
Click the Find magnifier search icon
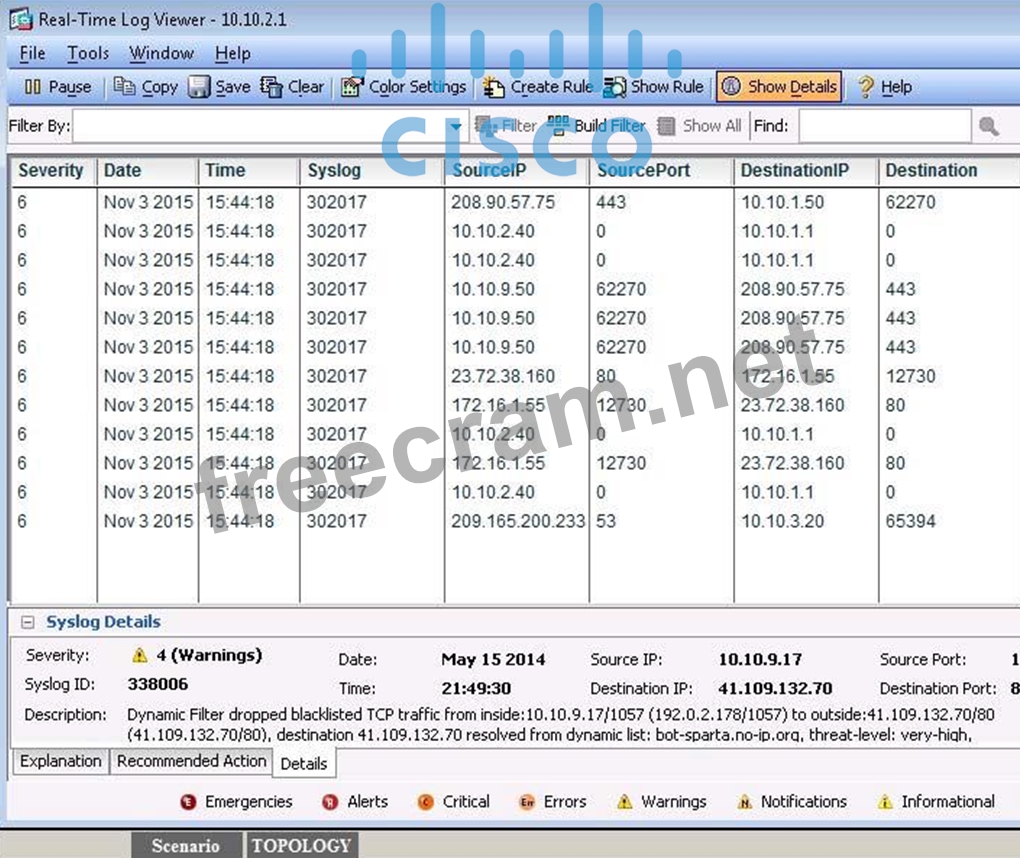pyautogui.click(x=988, y=126)
